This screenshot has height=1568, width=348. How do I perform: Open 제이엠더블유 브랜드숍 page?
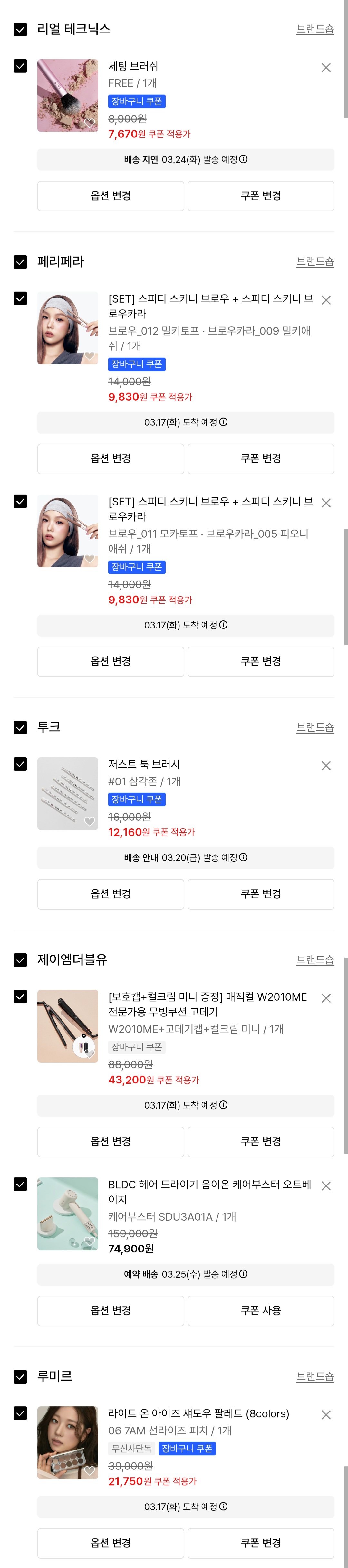(314, 960)
